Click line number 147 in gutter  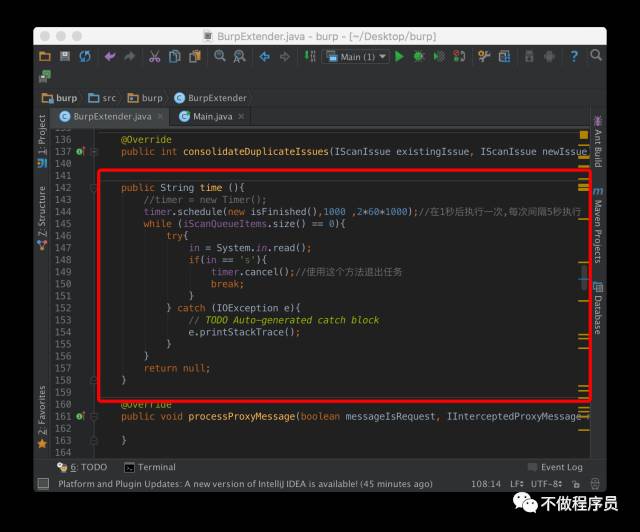tap(63, 248)
